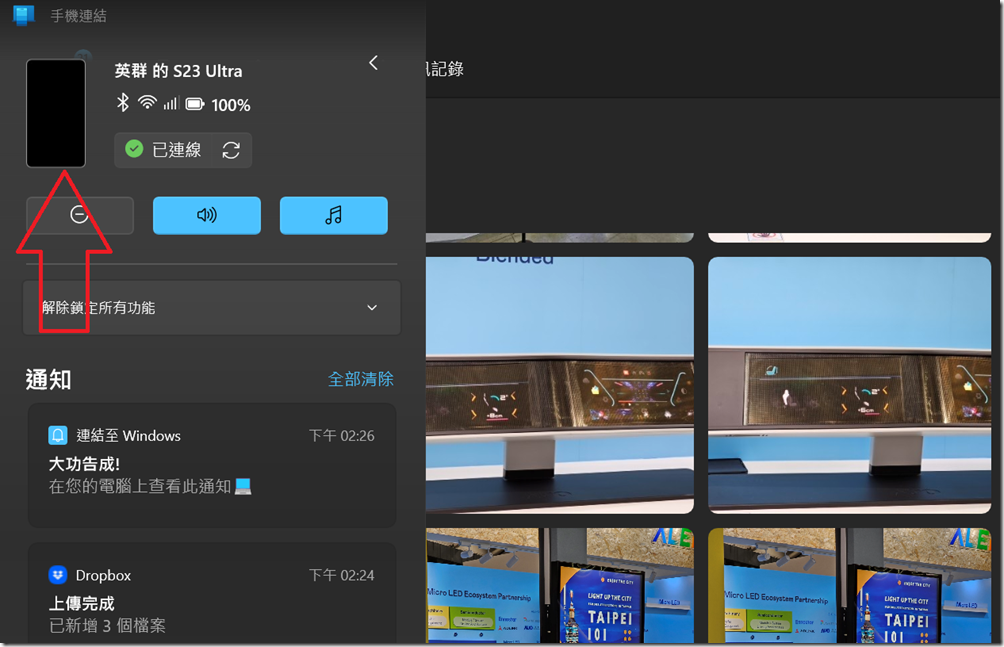
Task: Open the right curved display photo
Action: [850, 385]
